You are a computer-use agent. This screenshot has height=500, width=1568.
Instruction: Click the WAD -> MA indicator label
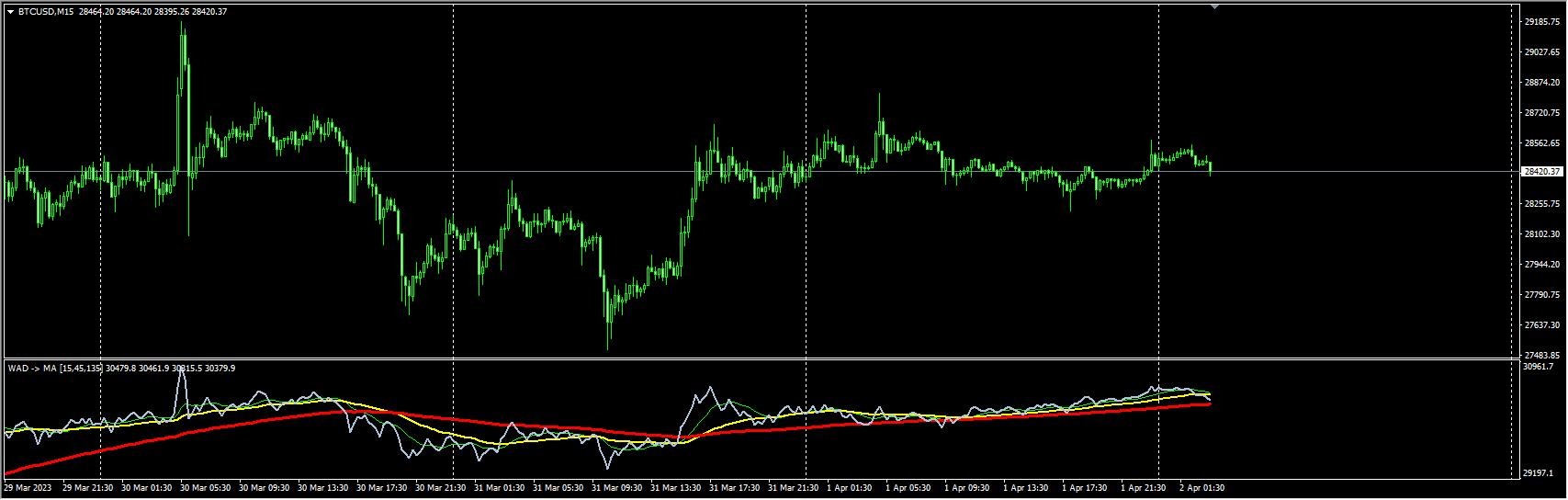coord(32,369)
